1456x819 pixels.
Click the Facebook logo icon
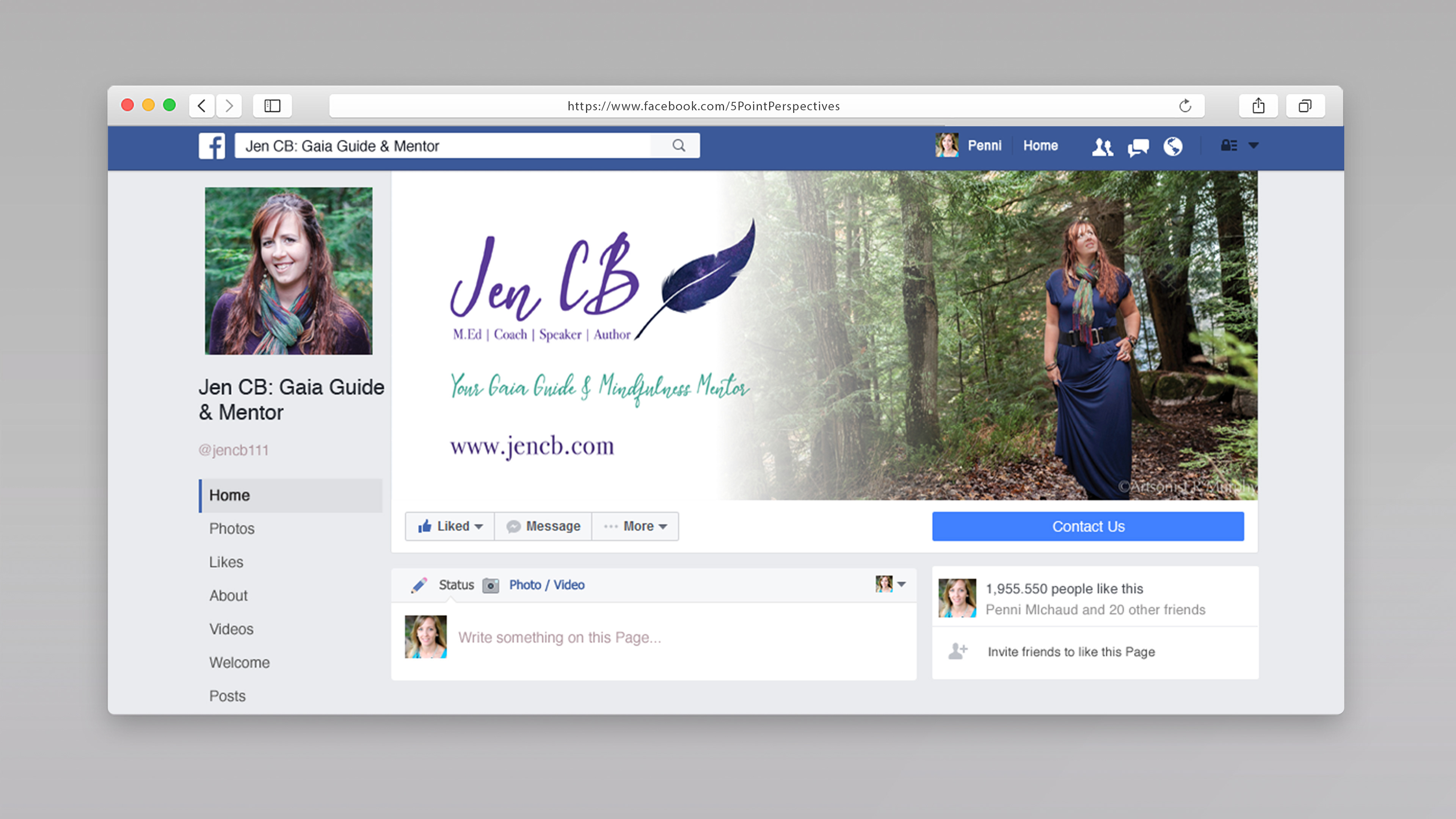212,146
